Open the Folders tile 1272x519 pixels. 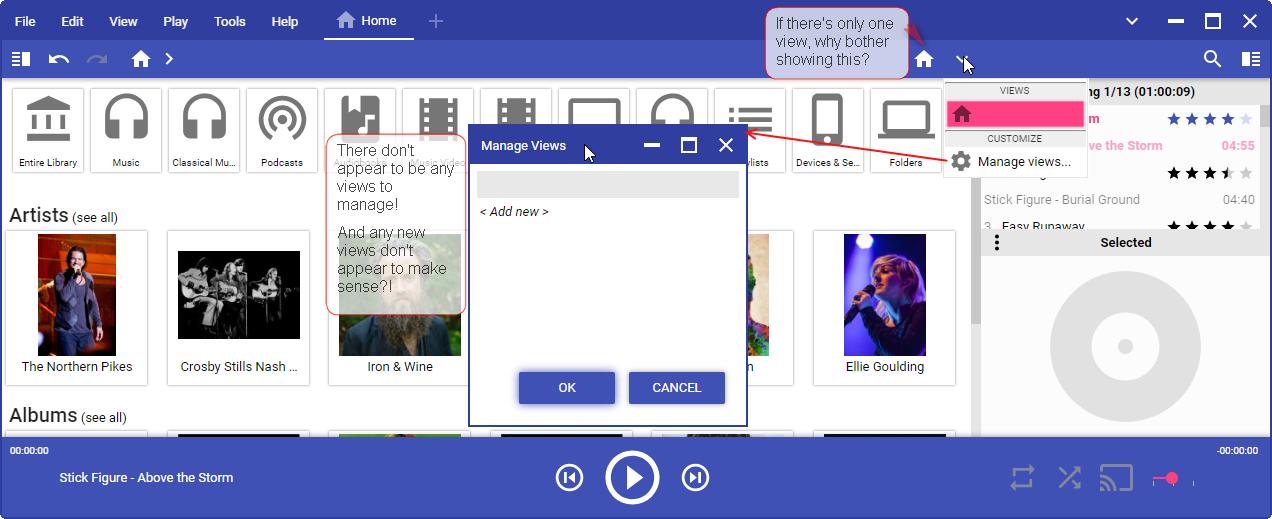[x=905, y=130]
